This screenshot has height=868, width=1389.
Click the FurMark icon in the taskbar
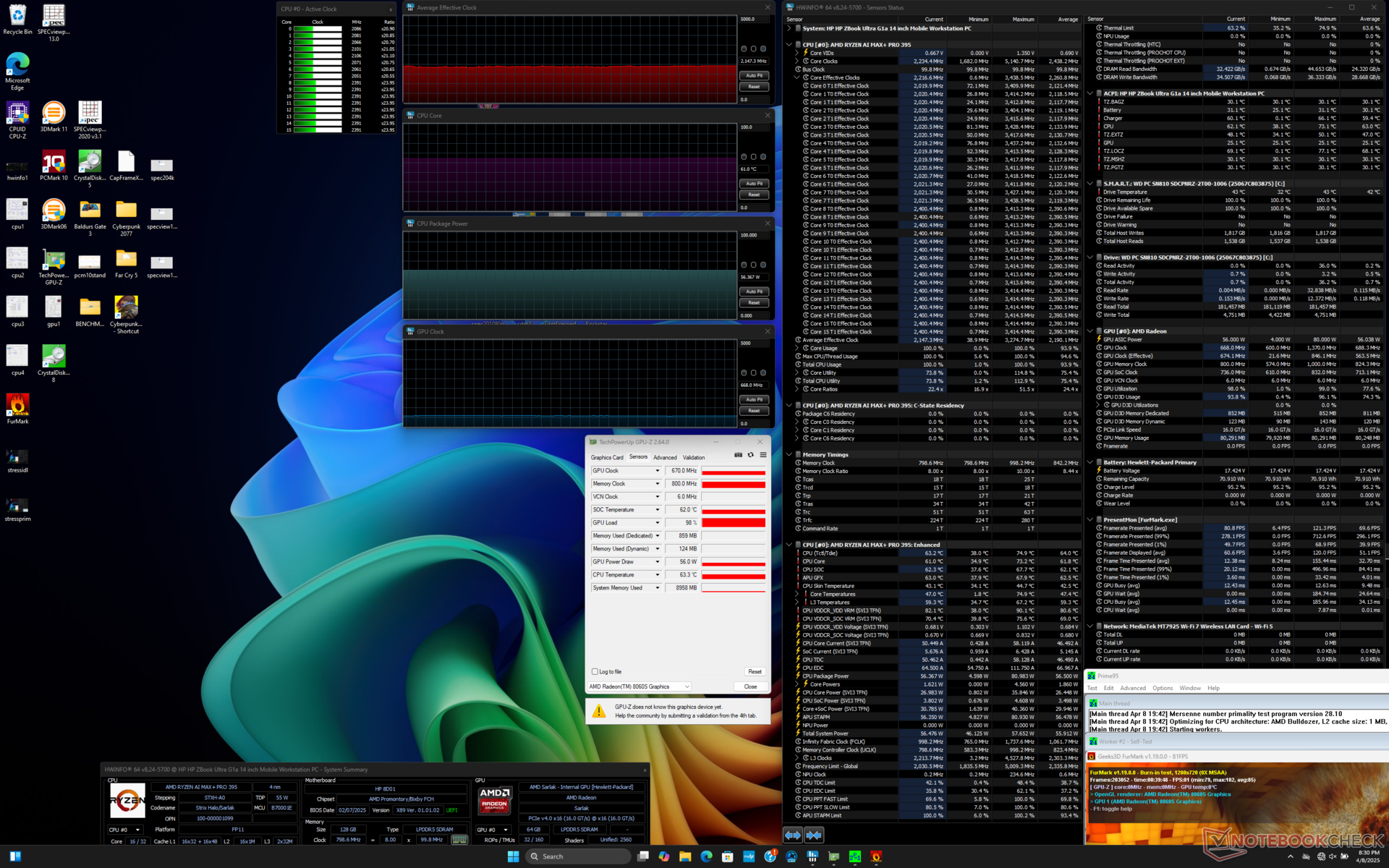pyautogui.click(x=876, y=856)
